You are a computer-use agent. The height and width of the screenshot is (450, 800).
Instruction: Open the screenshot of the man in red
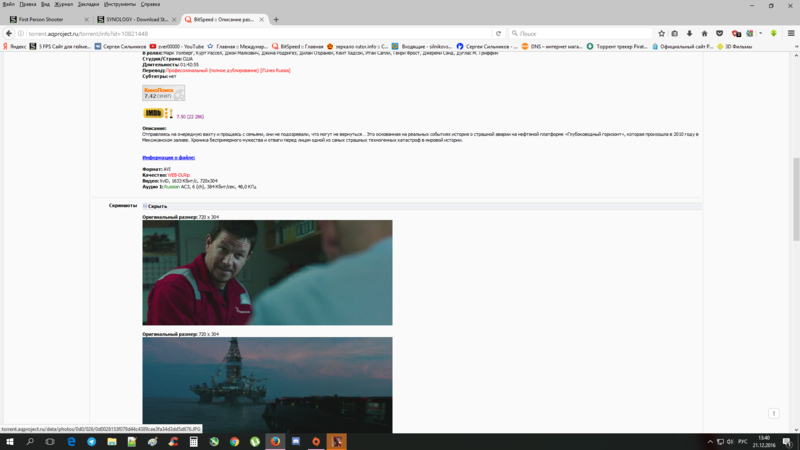pyautogui.click(x=267, y=272)
